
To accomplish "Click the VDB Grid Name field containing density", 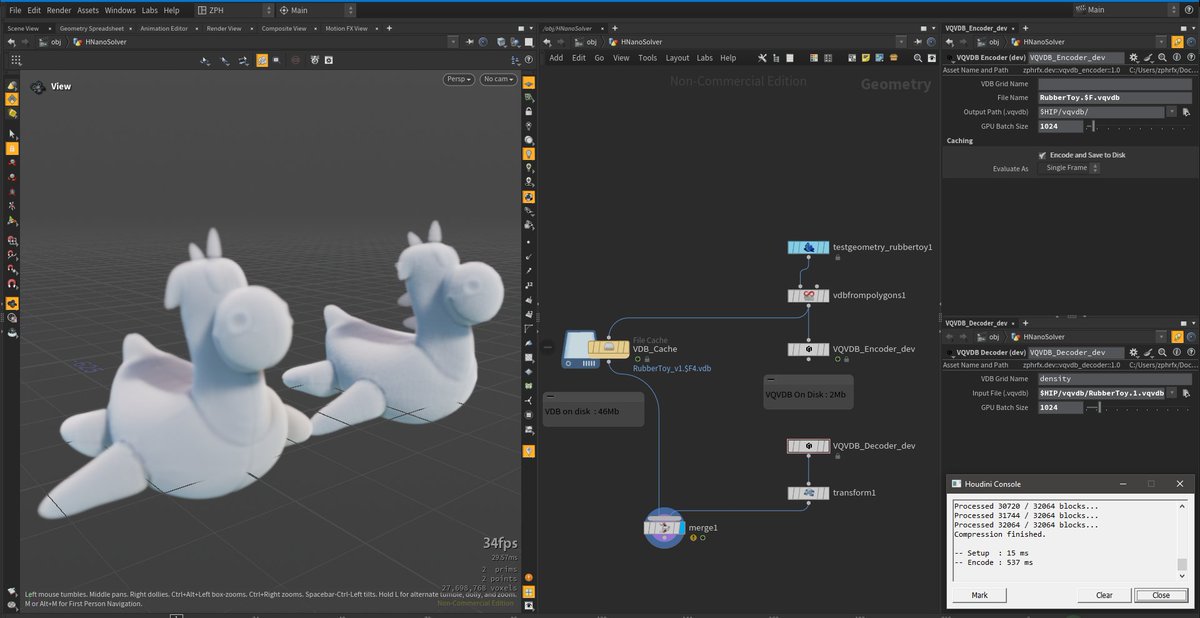I will pos(1114,379).
